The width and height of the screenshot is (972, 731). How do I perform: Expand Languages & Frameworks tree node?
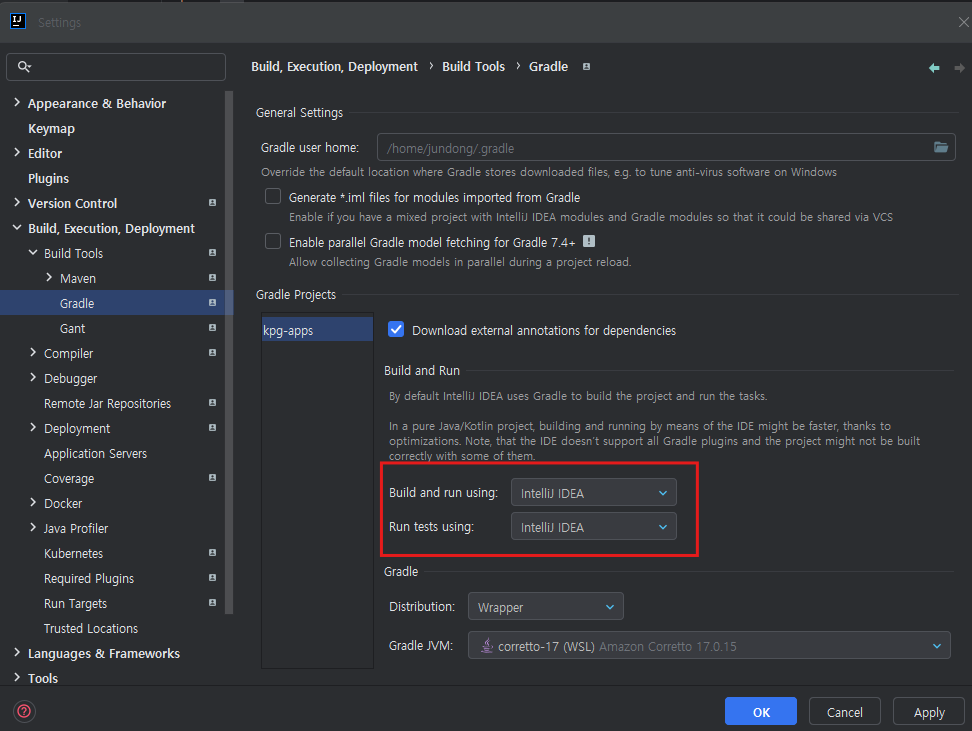click(x=17, y=652)
